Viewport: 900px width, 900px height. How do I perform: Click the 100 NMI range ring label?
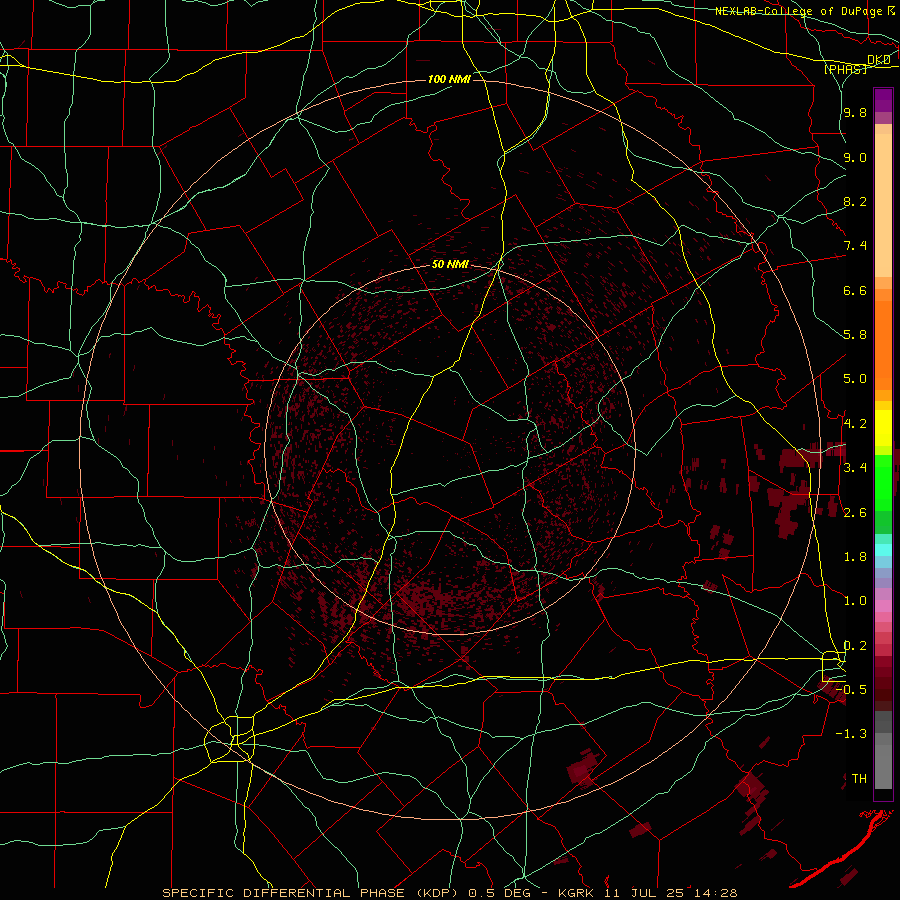click(x=449, y=79)
